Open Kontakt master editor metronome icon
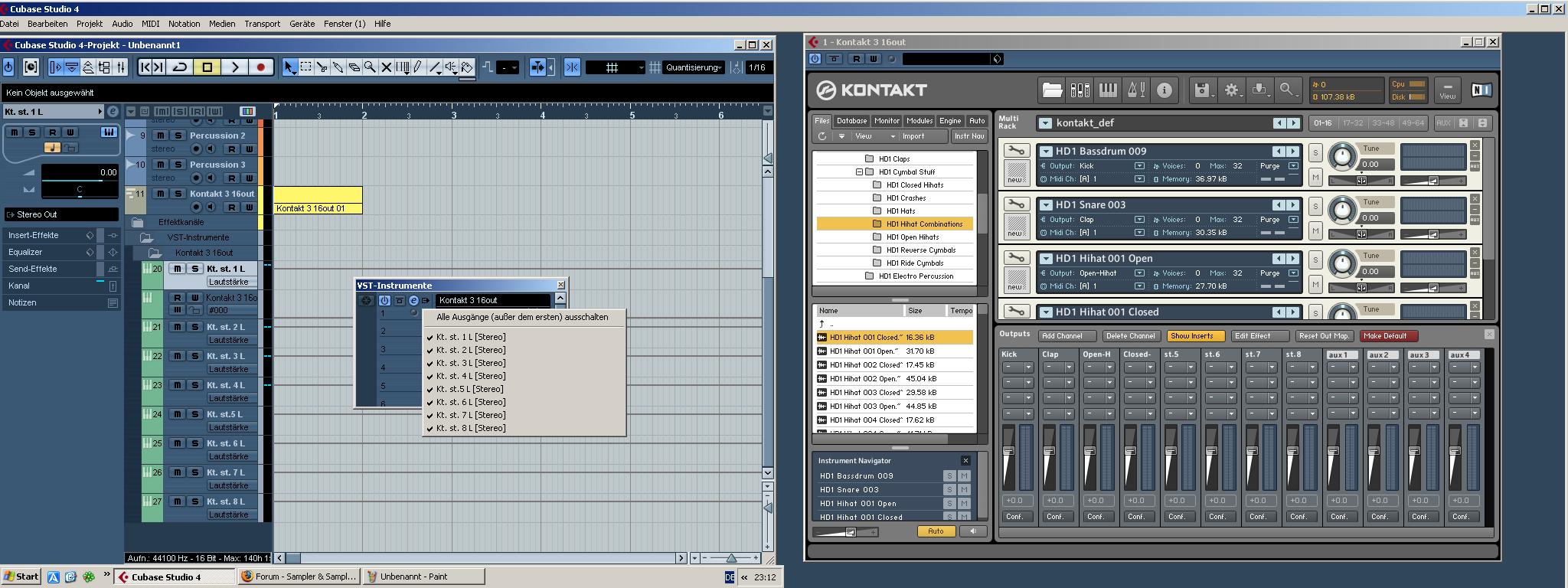The image size is (1568, 588). 1136,90
